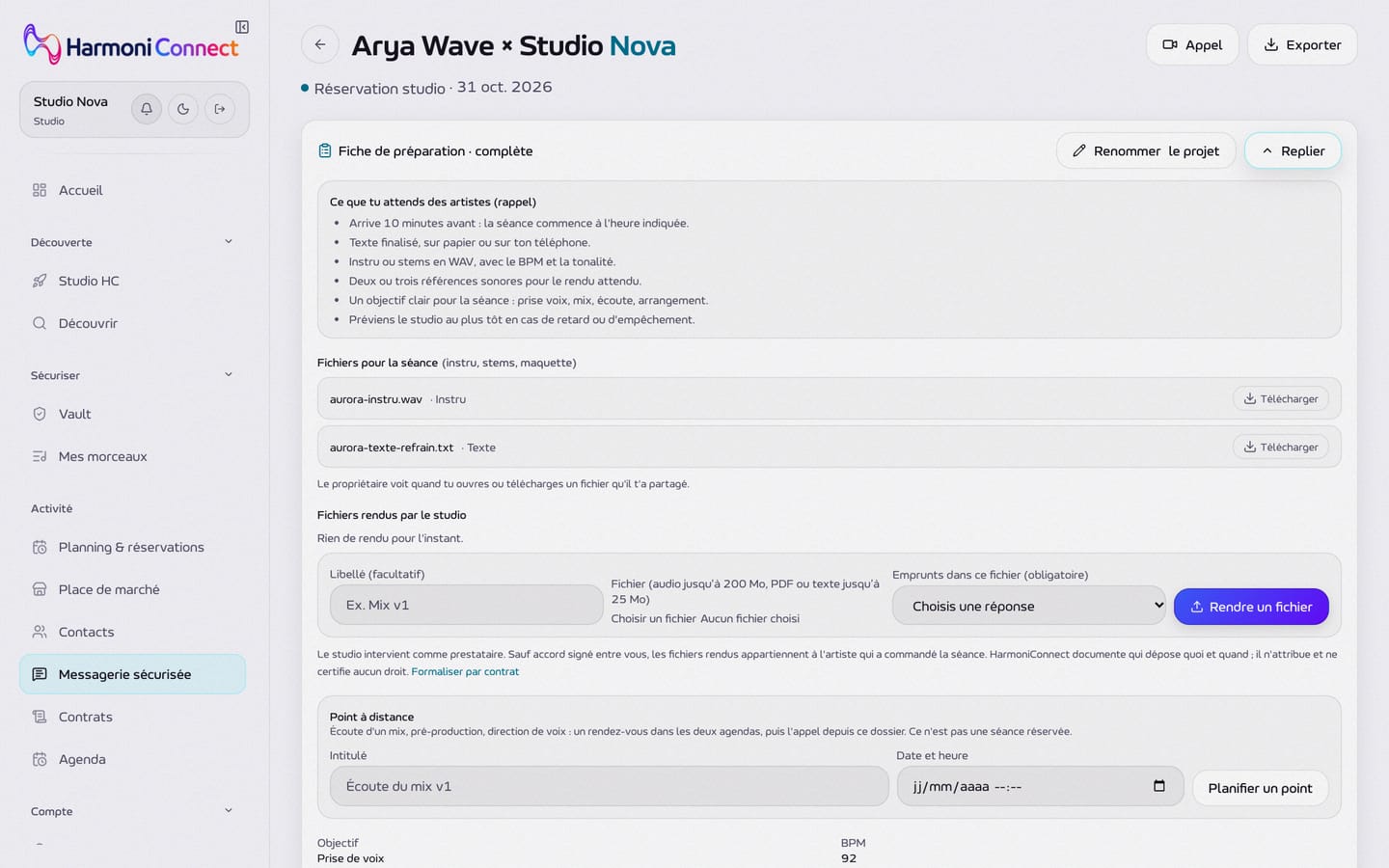Open the Contacts section
This screenshot has width=1389, height=868.
tap(132, 632)
